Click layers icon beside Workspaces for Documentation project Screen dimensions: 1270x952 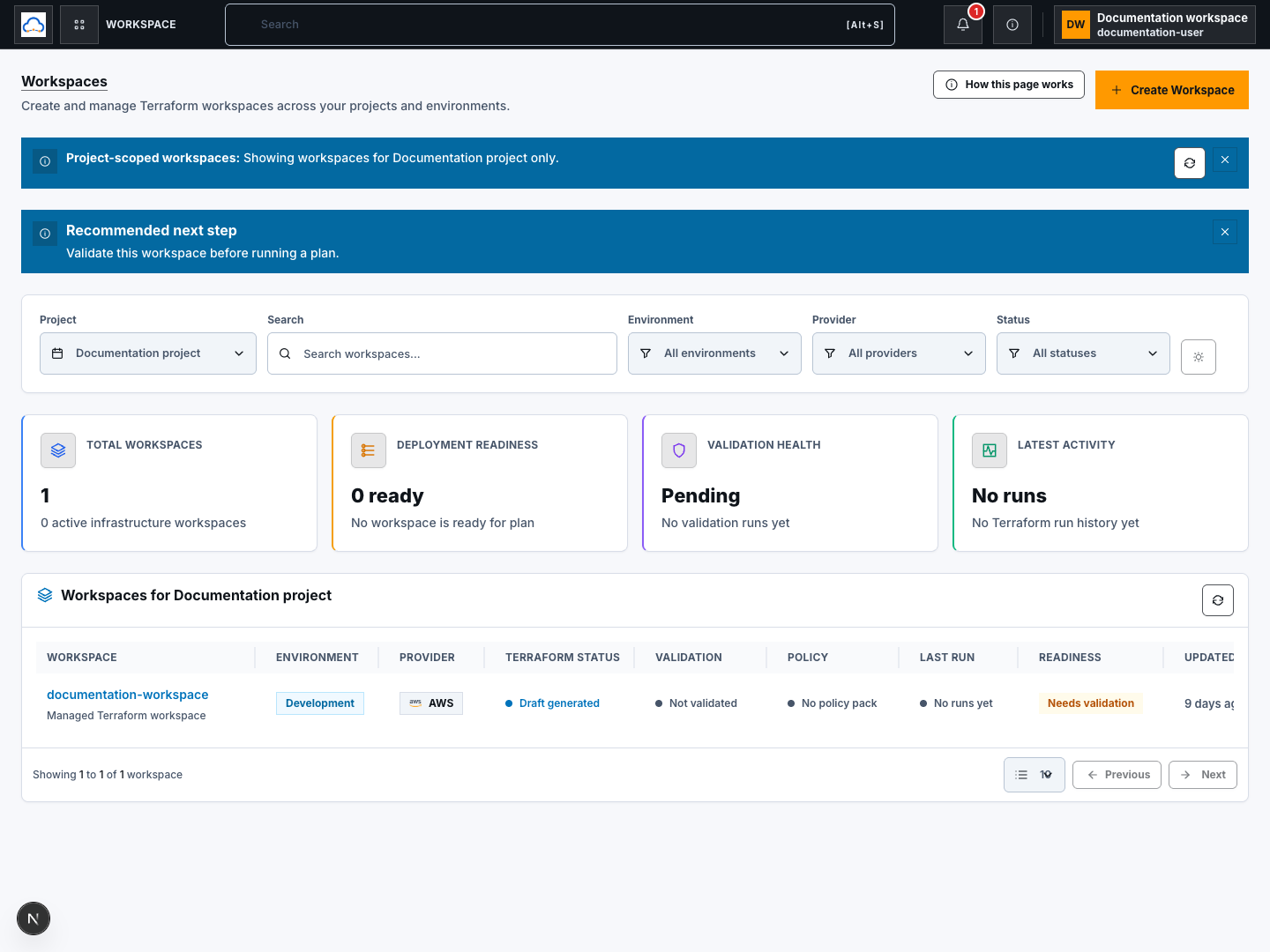(x=45, y=596)
